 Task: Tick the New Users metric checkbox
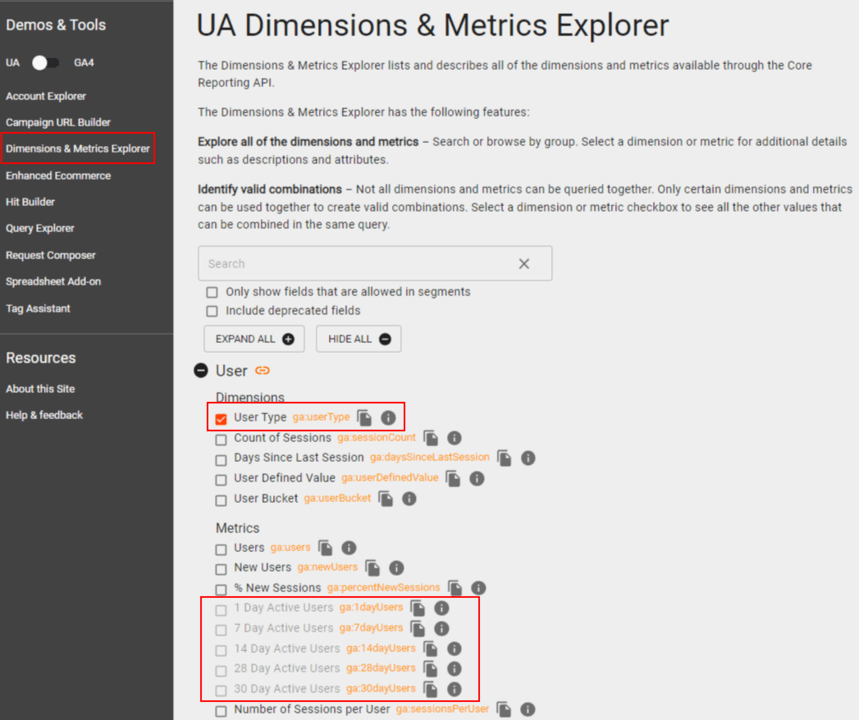click(221, 569)
